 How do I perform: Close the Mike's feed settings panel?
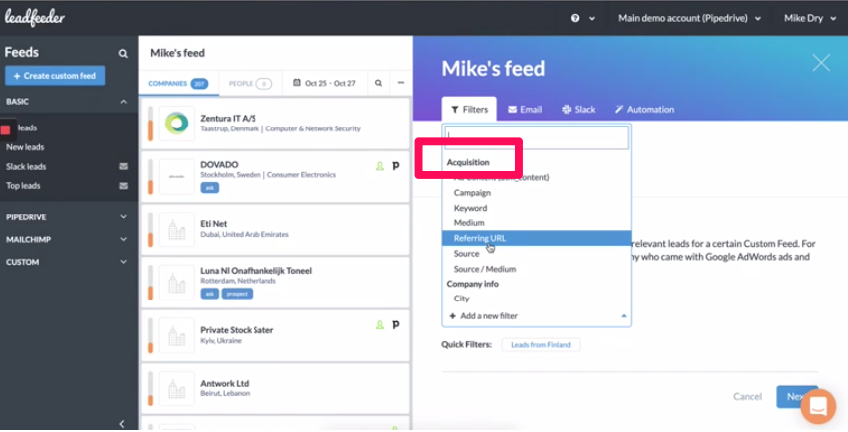pyautogui.click(x=821, y=63)
